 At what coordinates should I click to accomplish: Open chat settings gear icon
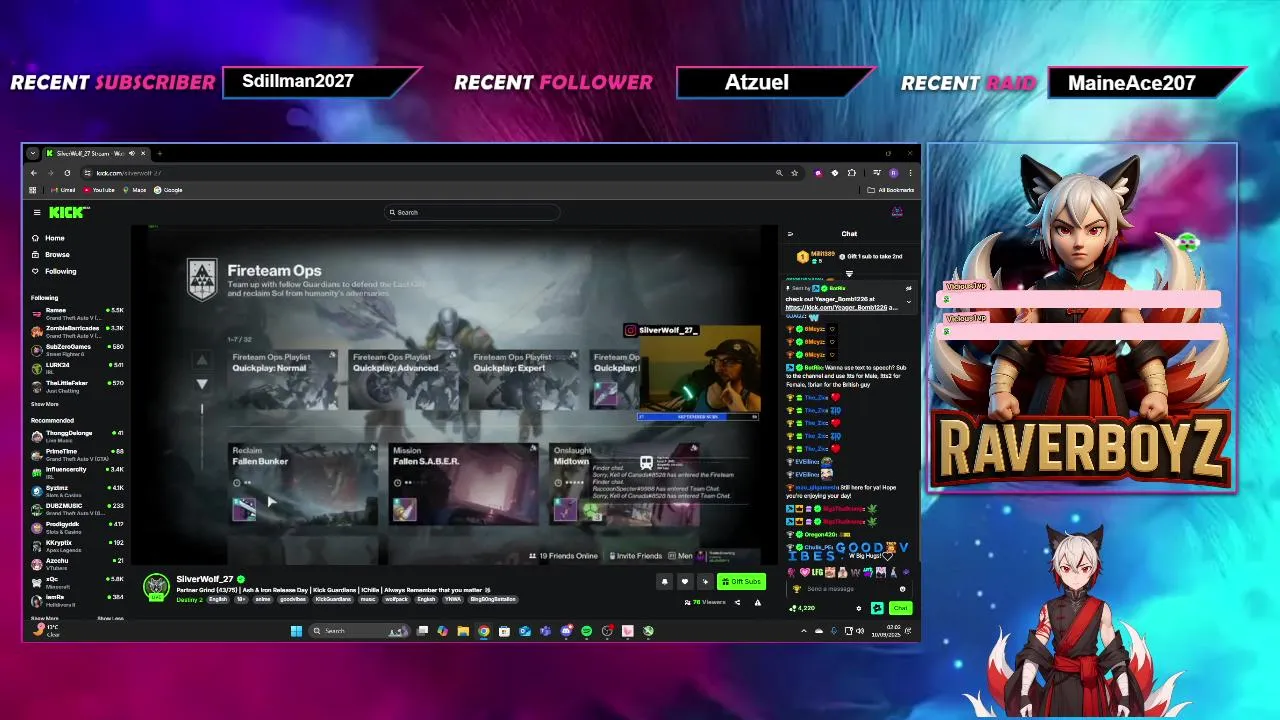pos(859,608)
